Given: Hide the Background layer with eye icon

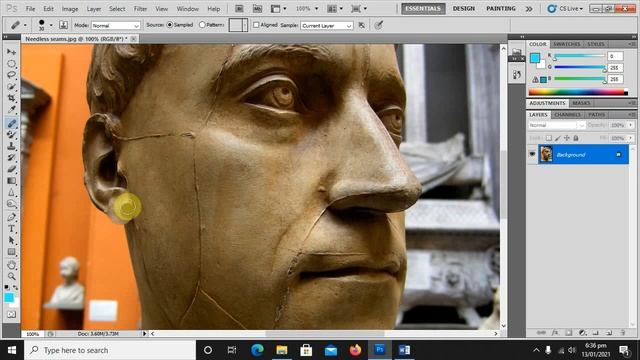Looking at the screenshot, I should [x=532, y=154].
